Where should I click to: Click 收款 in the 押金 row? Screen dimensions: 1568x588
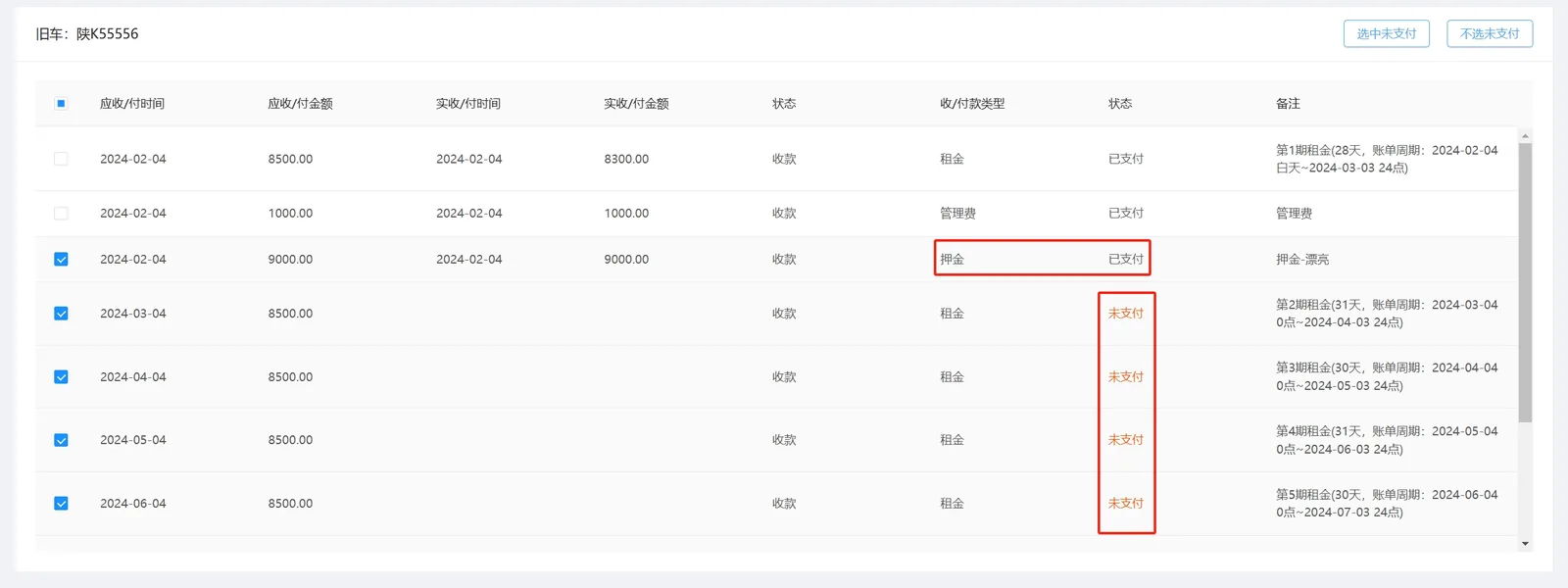(784, 260)
